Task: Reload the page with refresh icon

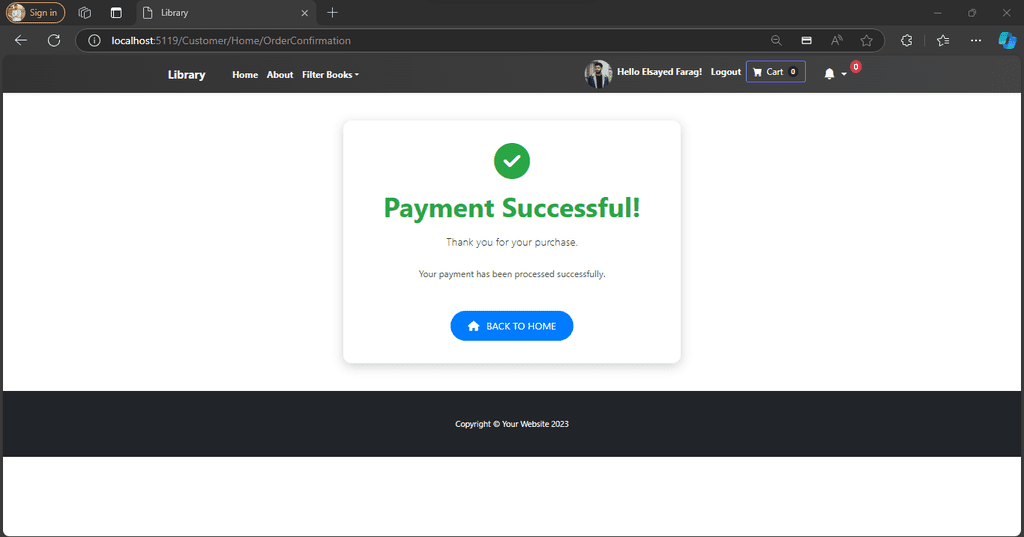Action: click(54, 41)
